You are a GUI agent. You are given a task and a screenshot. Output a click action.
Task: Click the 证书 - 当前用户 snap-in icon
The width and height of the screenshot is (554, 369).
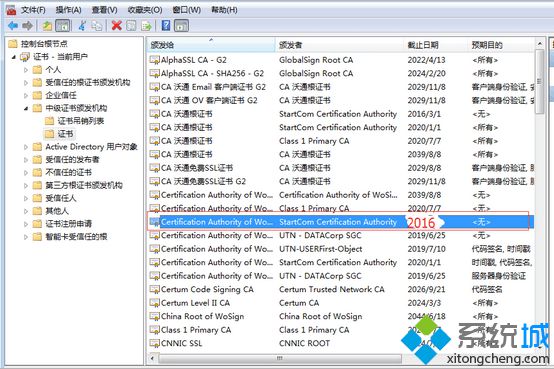pyautogui.click(x=25, y=57)
